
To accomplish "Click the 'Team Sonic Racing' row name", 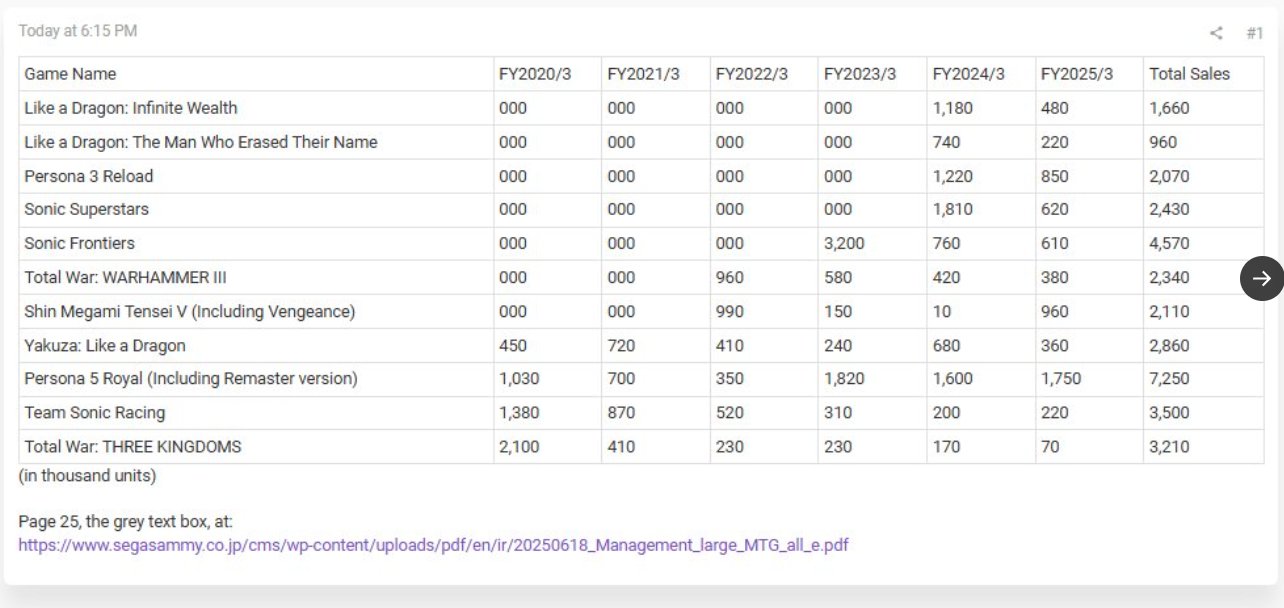I will click(x=95, y=412).
